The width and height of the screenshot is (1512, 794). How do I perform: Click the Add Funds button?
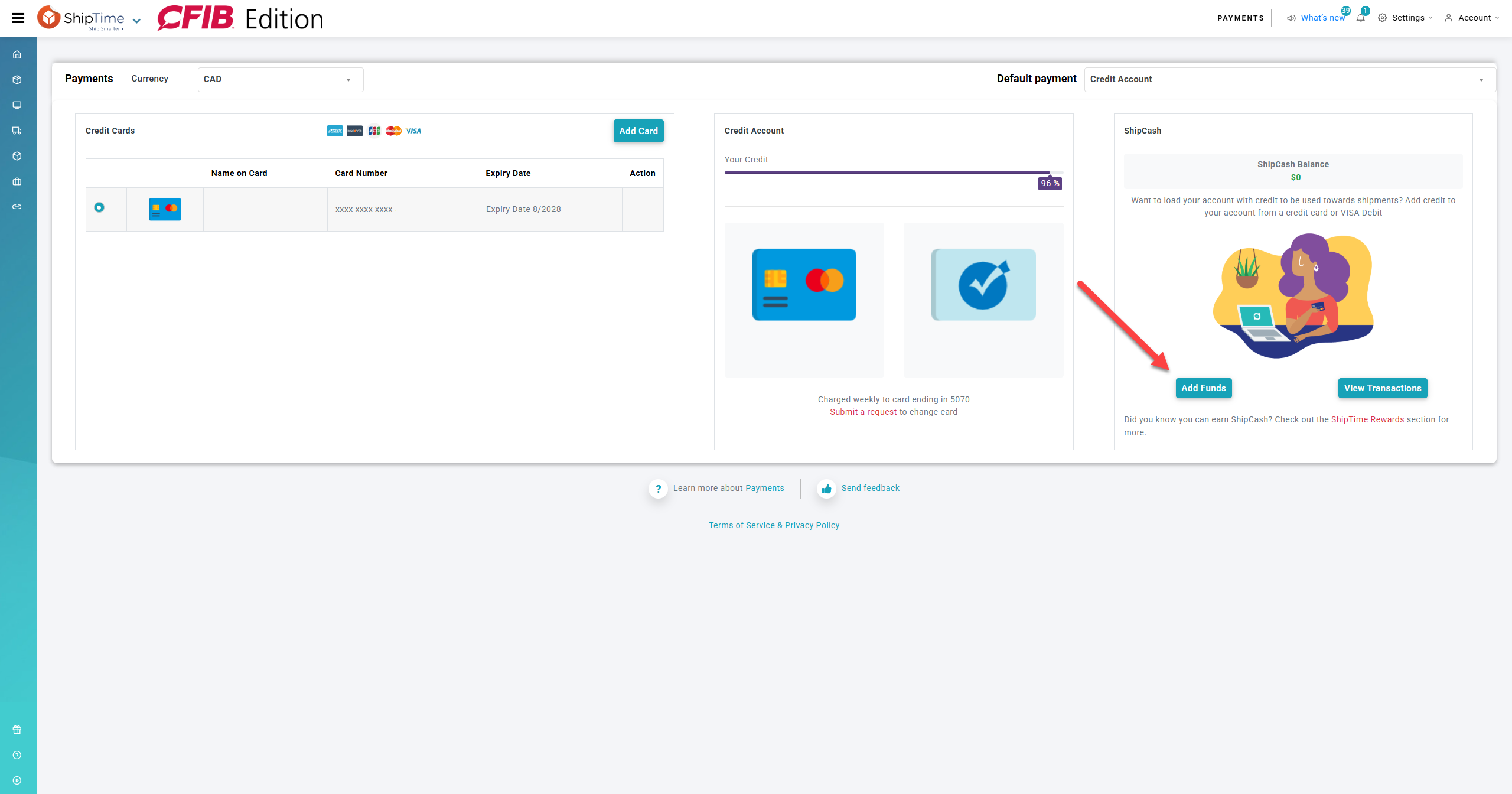[x=1203, y=388]
